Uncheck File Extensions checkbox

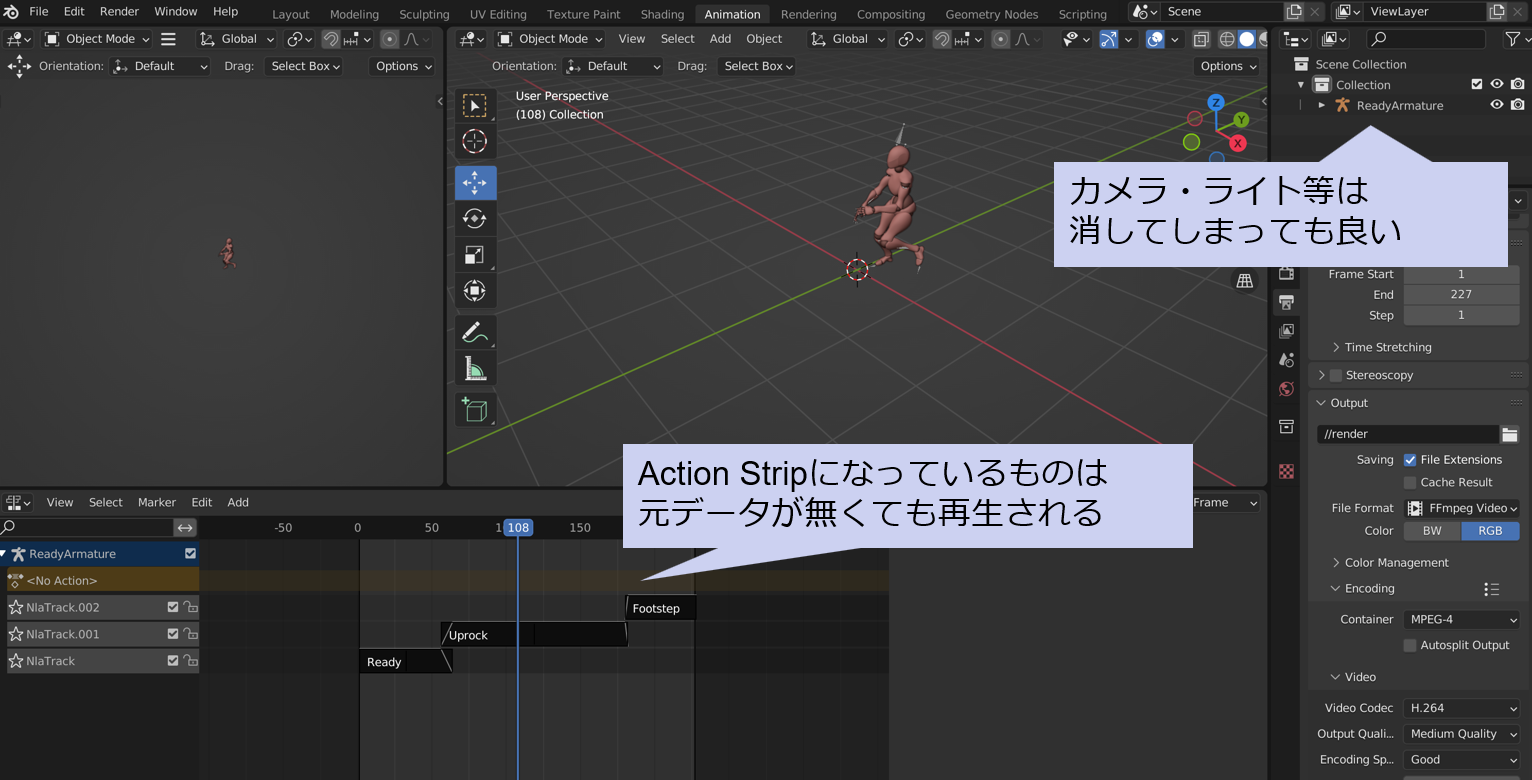tap(1410, 460)
